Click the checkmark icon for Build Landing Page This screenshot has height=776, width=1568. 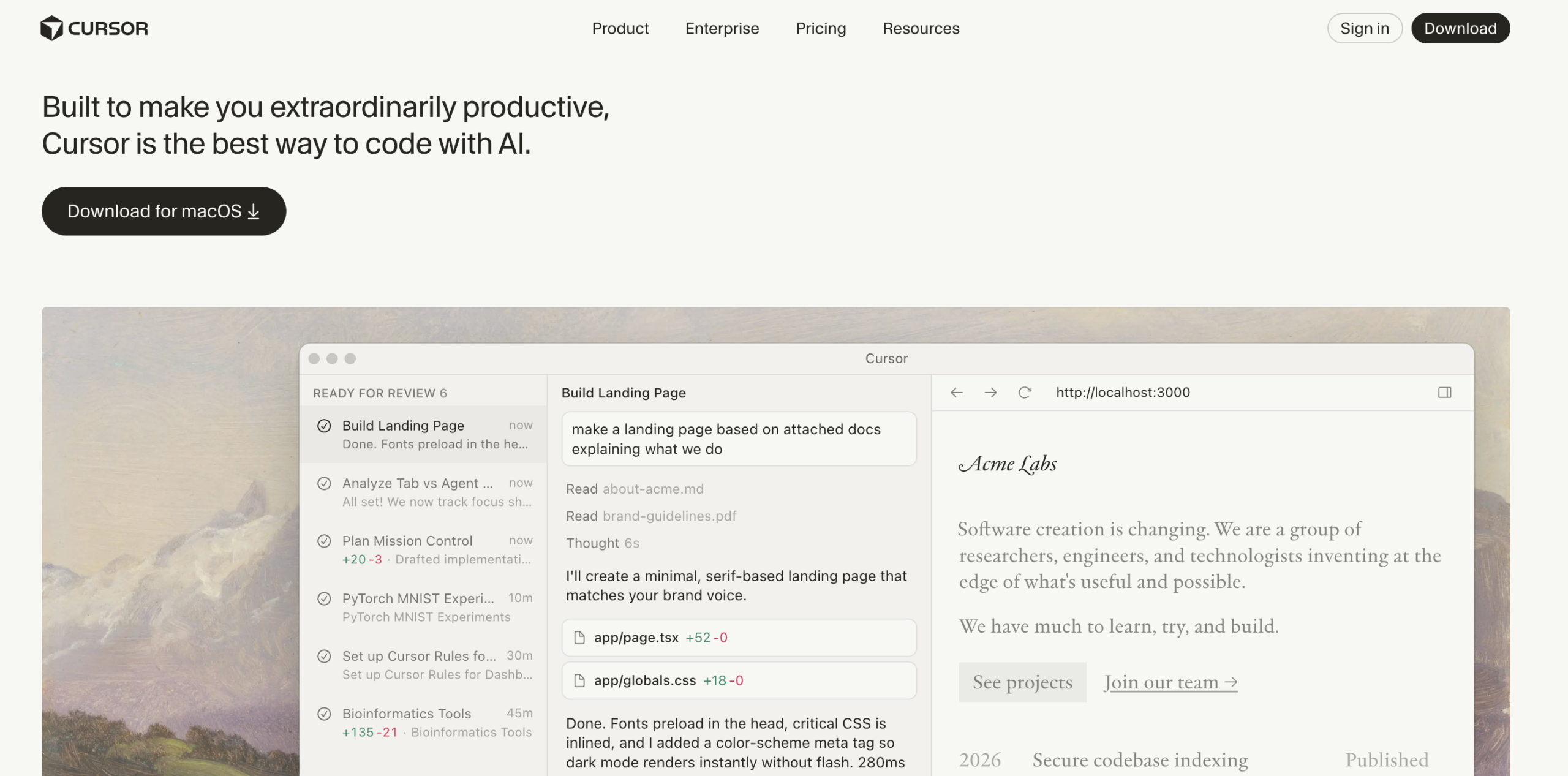[x=324, y=426]
